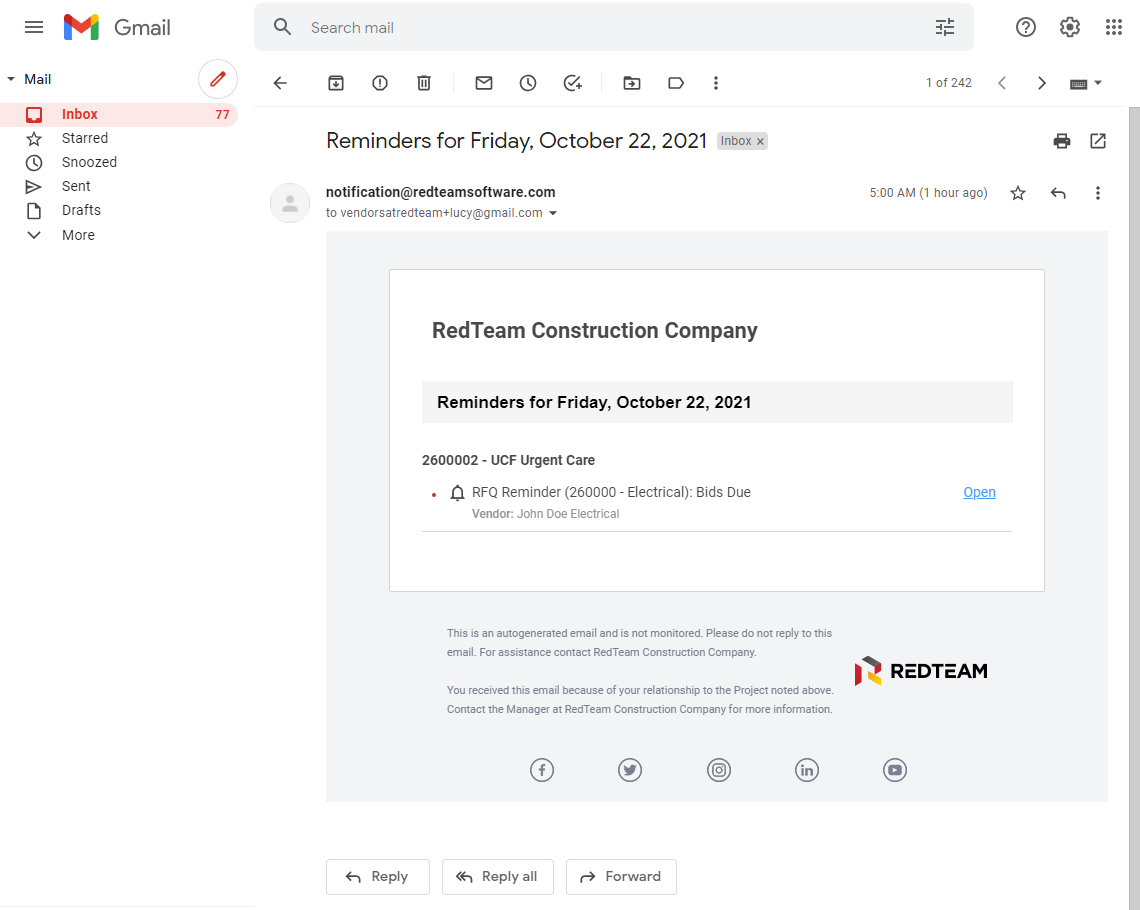1140x910 pixels.
Task: Go to the older email arrow
Action: tap(1041, 83)
